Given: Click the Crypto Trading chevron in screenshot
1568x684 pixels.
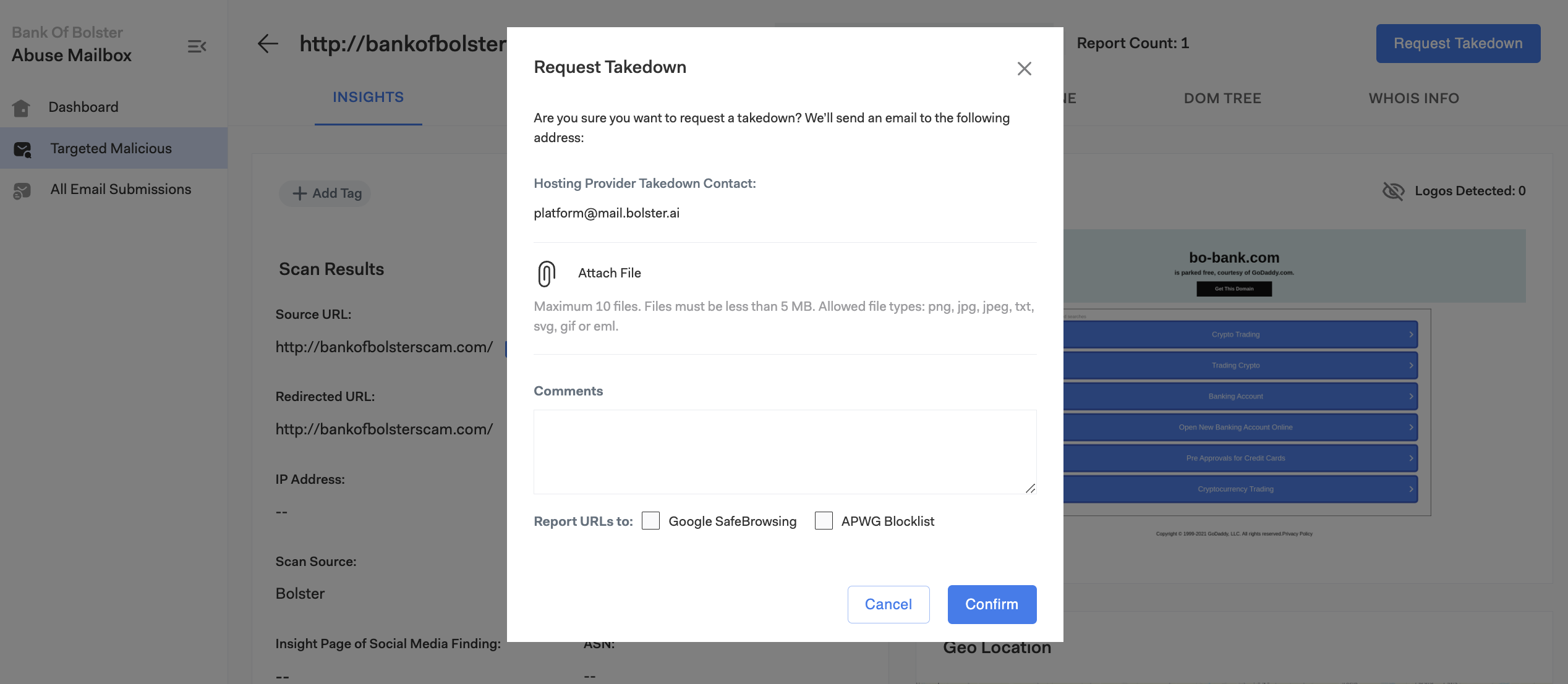Looking at the screenshot, I should [x=1411, y=334].
